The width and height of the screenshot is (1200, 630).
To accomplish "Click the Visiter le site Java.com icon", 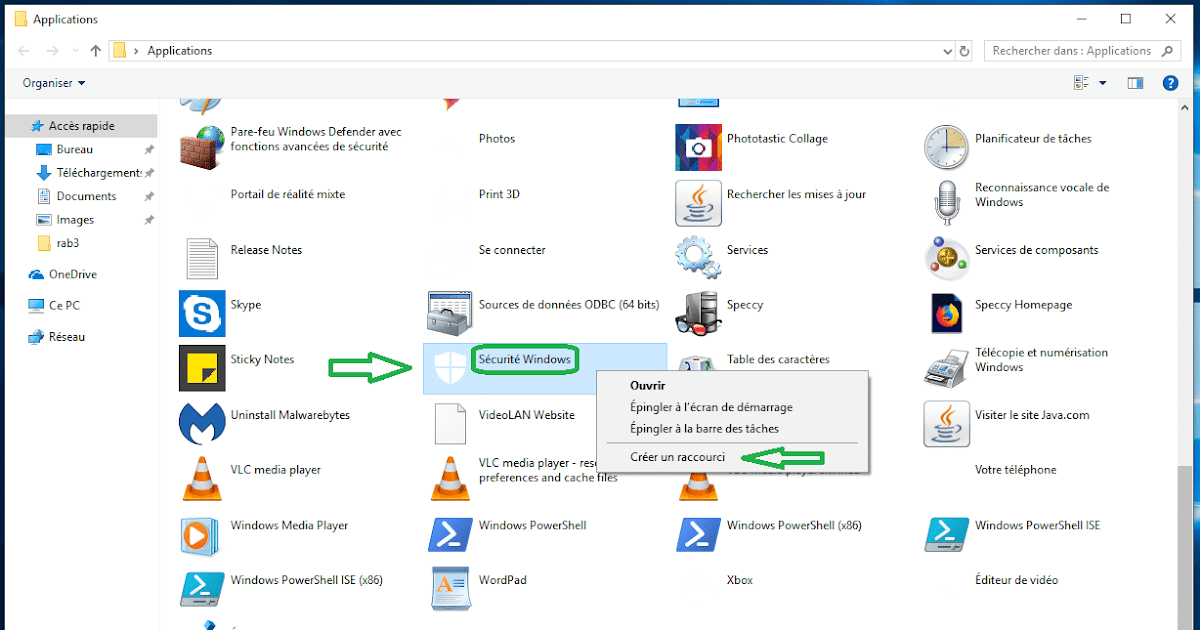I will (x=946, y=423).
